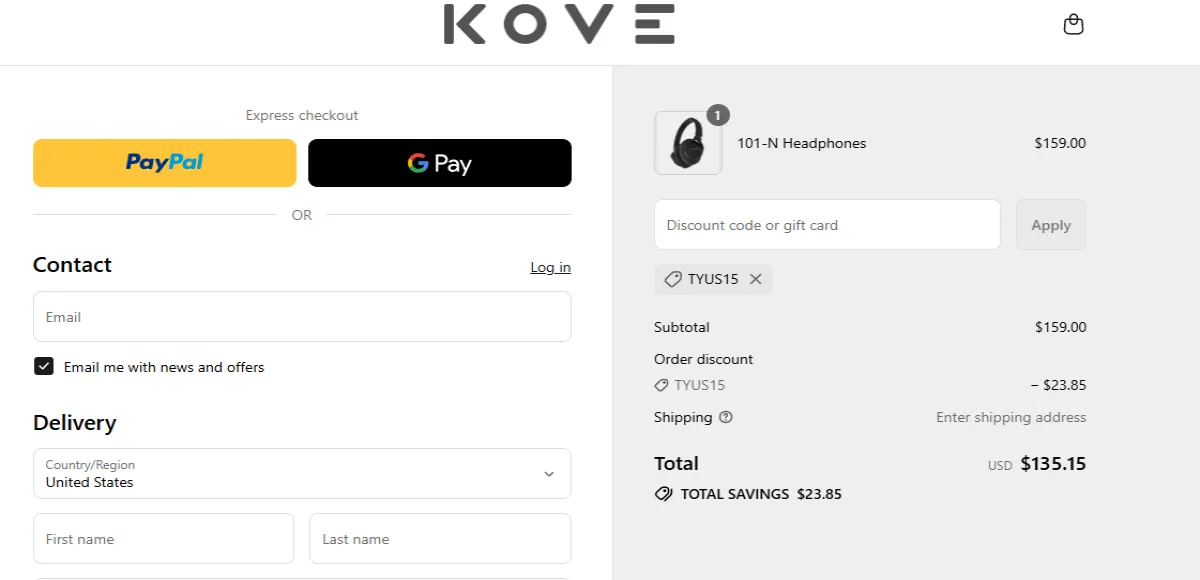Click the item quantity badge
The height and width of the screenshot is (580, 1200).
coord(718,114)
